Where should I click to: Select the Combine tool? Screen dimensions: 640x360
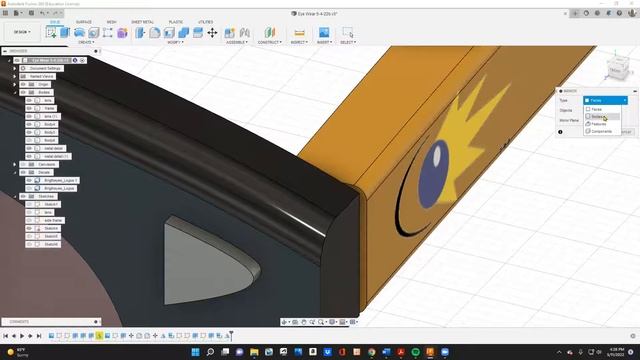coord(184,32)
